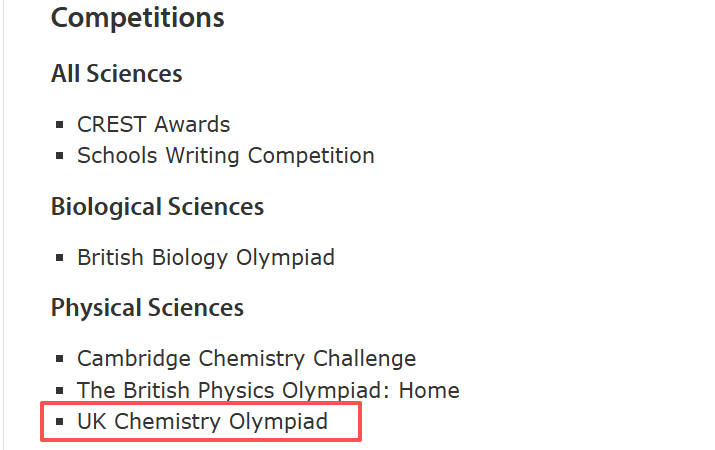The height and width of the screenshot is (450, 715).
Task: Select the Physical Sciences subheading
Action: click(x=147, y=307)
